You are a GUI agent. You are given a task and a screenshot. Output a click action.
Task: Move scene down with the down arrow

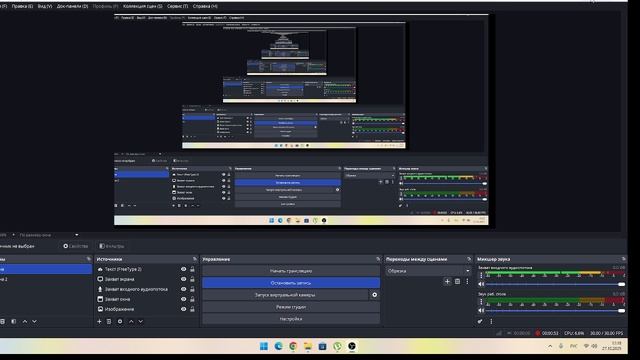click(34, 322)
